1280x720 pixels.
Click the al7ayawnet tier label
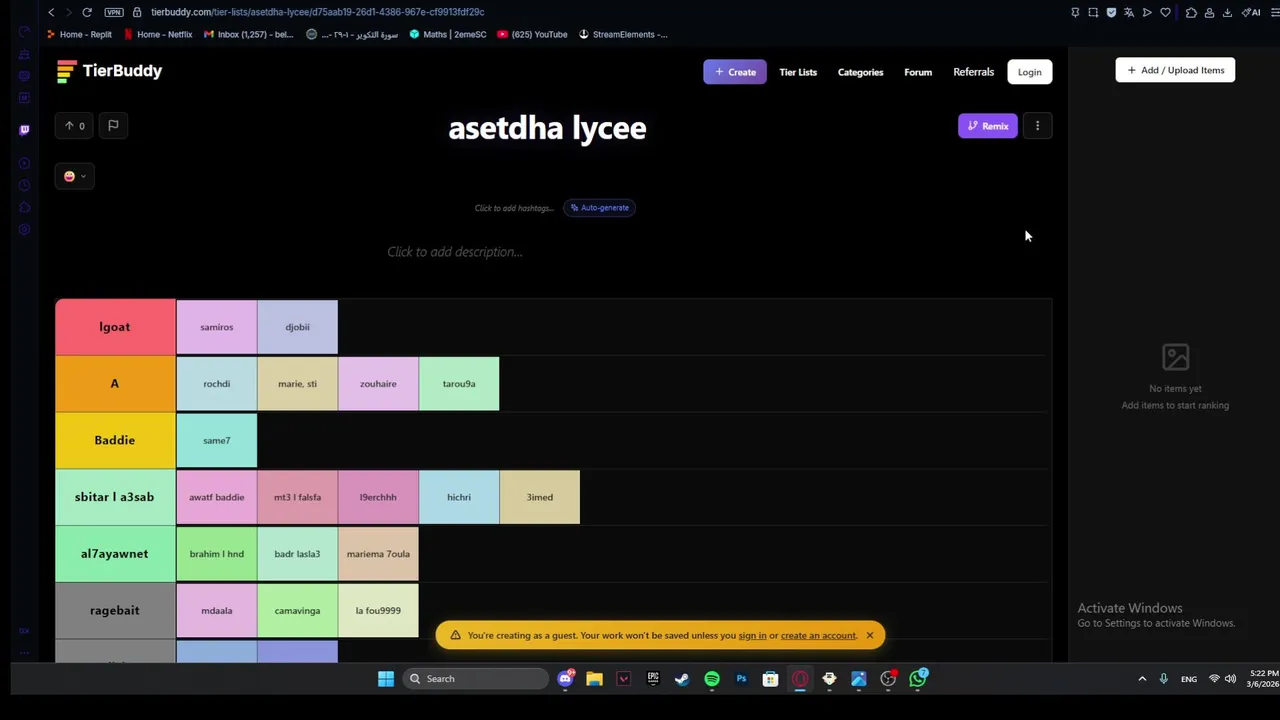pos(115,554)
